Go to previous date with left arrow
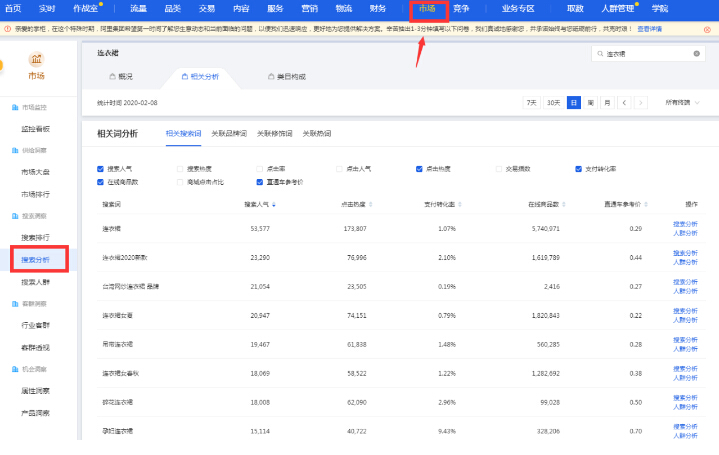 coord(624,102)
